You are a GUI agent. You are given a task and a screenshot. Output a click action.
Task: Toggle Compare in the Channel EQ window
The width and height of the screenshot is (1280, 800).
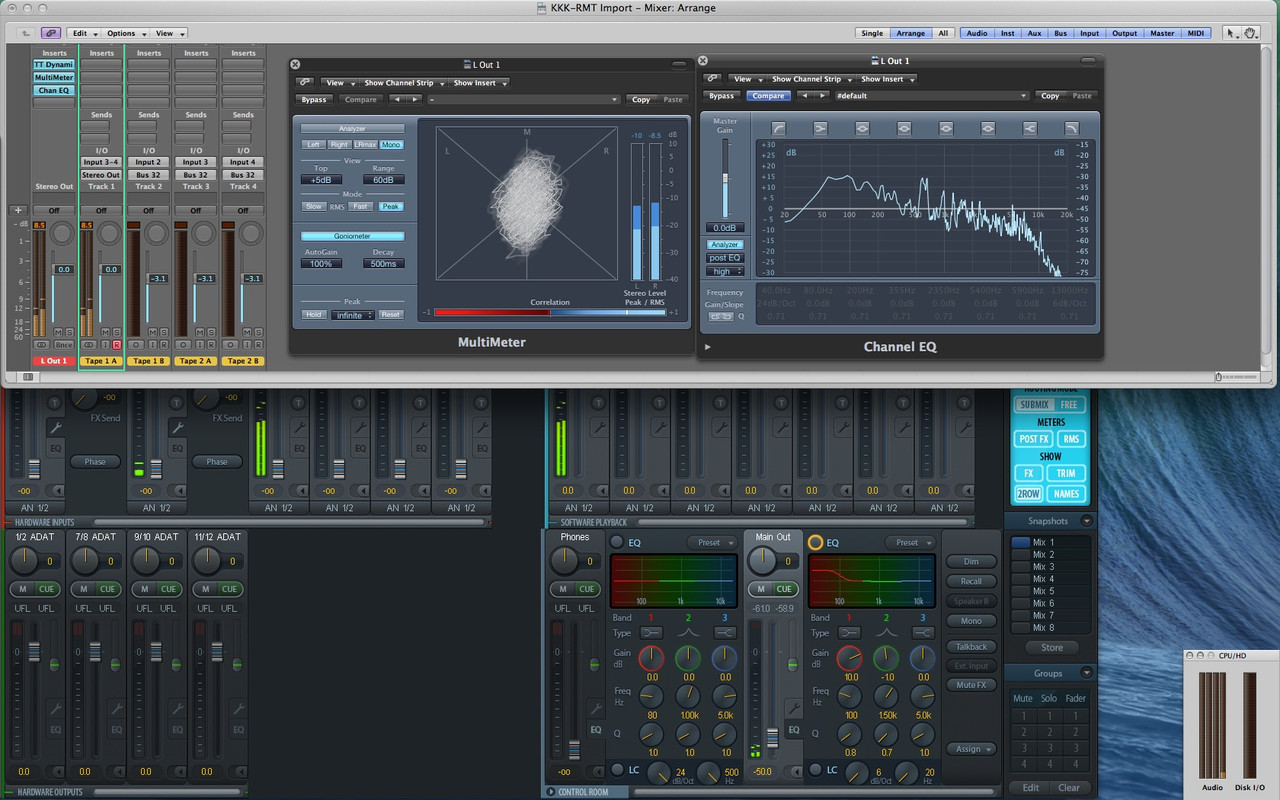pyautogui.click(x=768, y=96)
